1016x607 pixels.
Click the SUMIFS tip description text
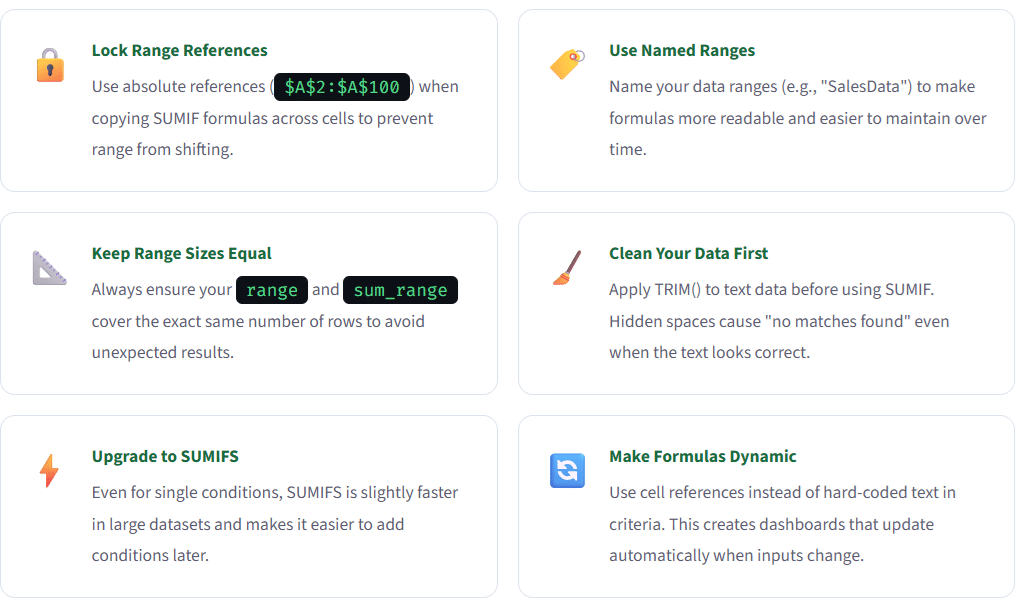(275, 524)
